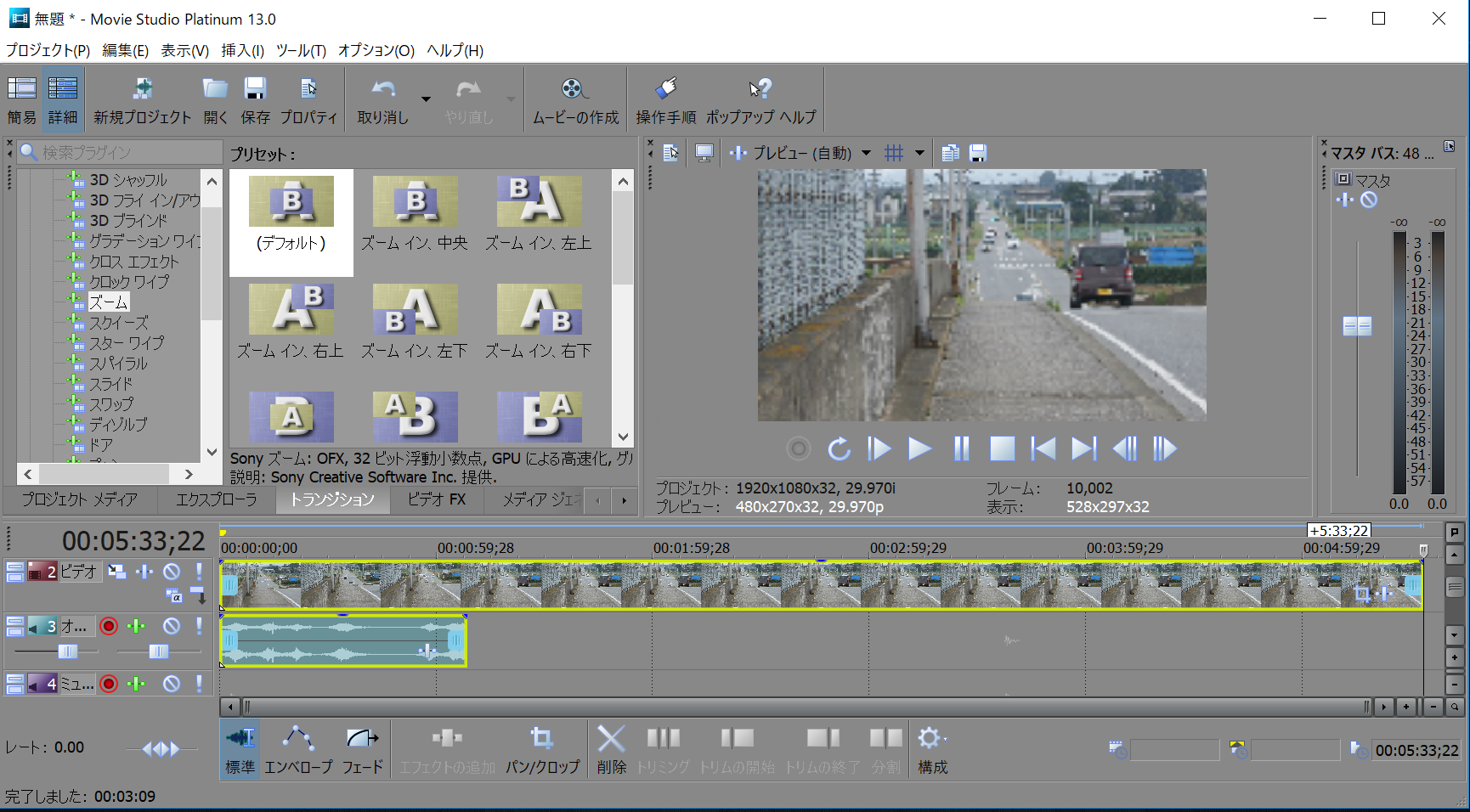Click the New Project (新規プロジェクト) icon
The height and width of the screenshot is (812, 1470).
[x=143, y=99]
